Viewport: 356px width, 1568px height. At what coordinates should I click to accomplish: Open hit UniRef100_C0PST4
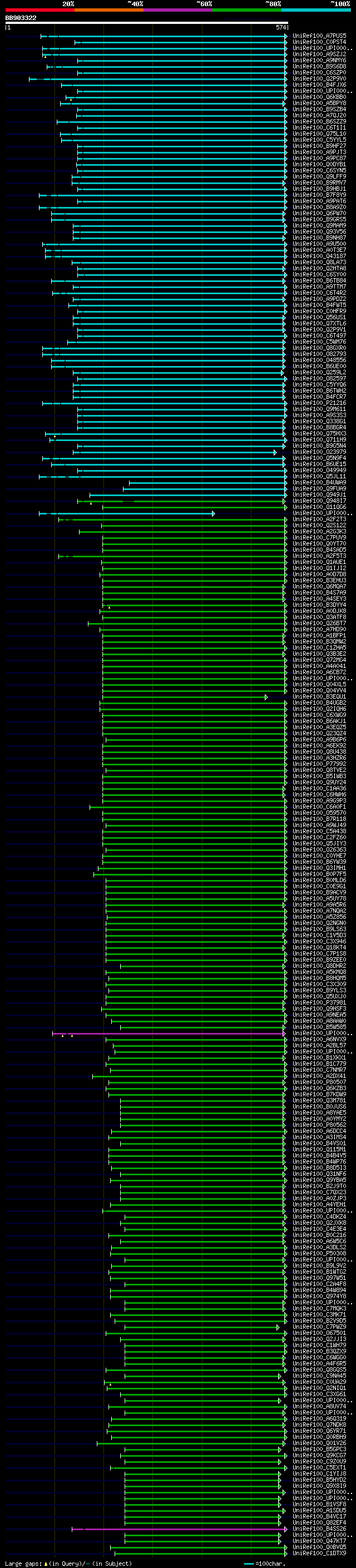[x=319, y=42]
